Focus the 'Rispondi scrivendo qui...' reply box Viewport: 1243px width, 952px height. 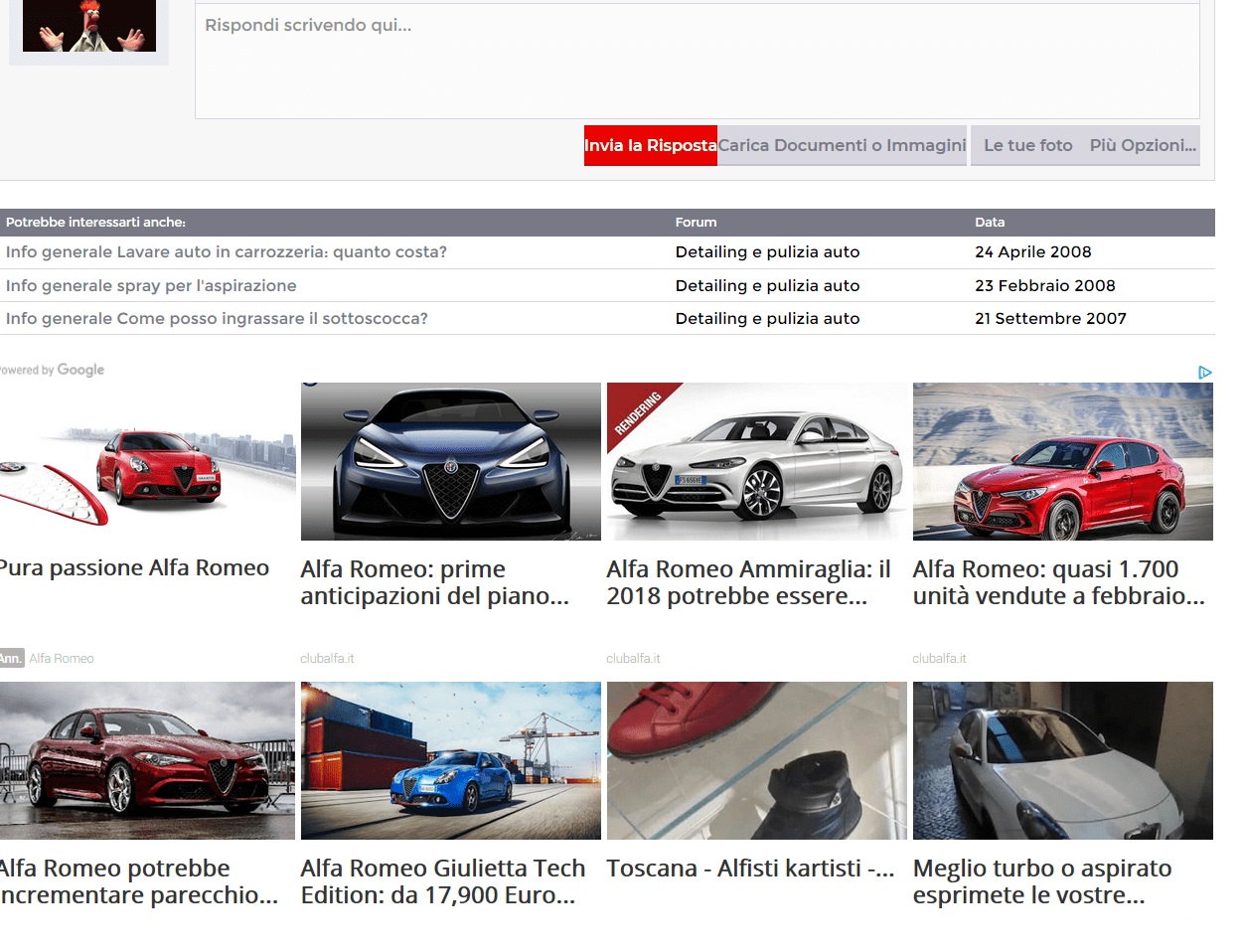pyautogui.click(x=698, y=61)
